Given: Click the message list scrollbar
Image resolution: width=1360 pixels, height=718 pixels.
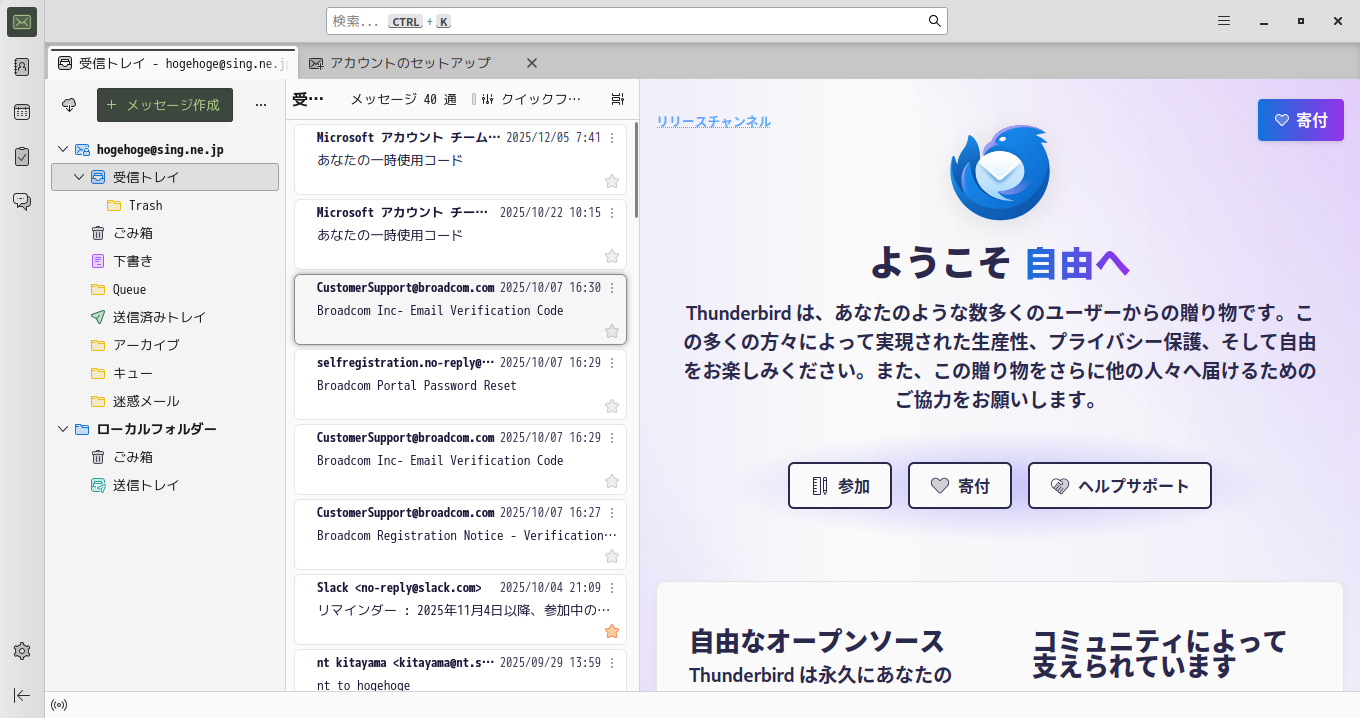Looking at the screenshot, I should 636,170.
